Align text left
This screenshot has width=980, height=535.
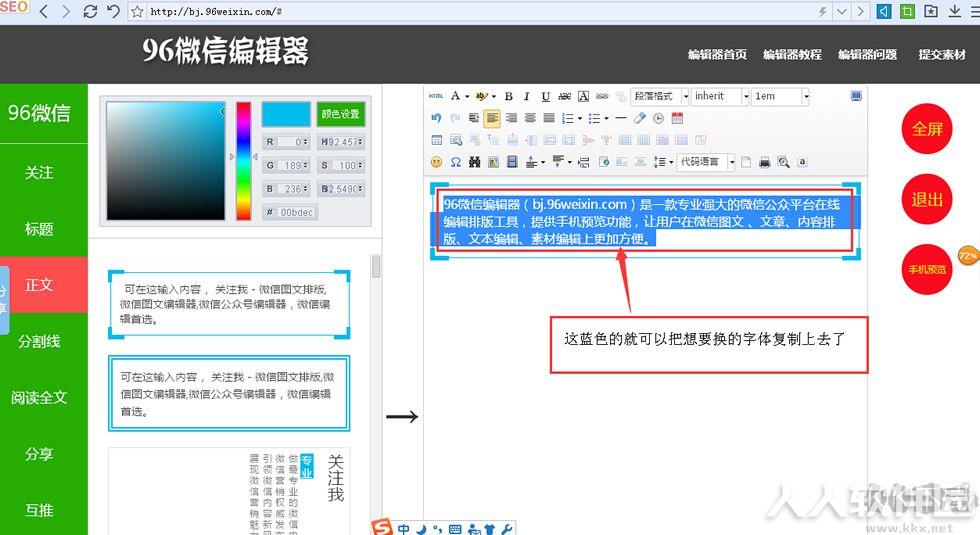click(492, 118)
